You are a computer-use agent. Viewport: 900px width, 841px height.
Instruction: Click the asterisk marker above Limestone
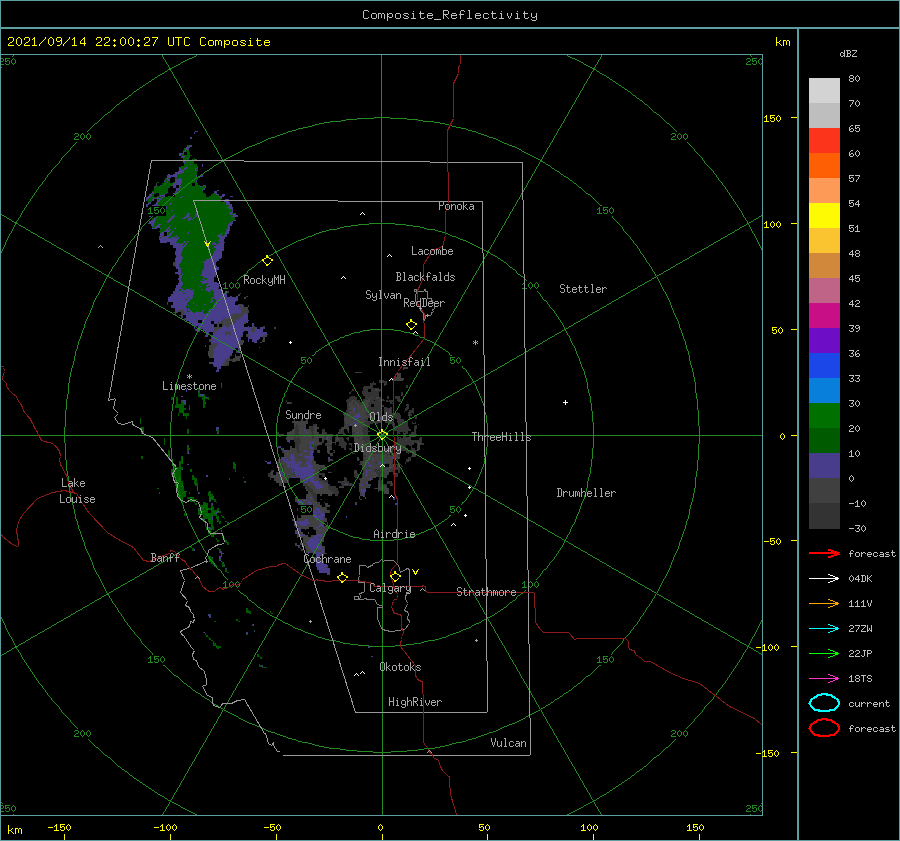(189, 377)
